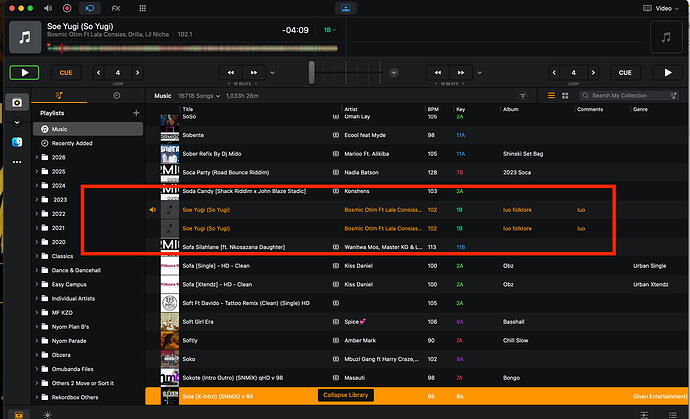This screenshot has width=690, height=419.
Task: Start recording with the record button
Action: (67, 8)
